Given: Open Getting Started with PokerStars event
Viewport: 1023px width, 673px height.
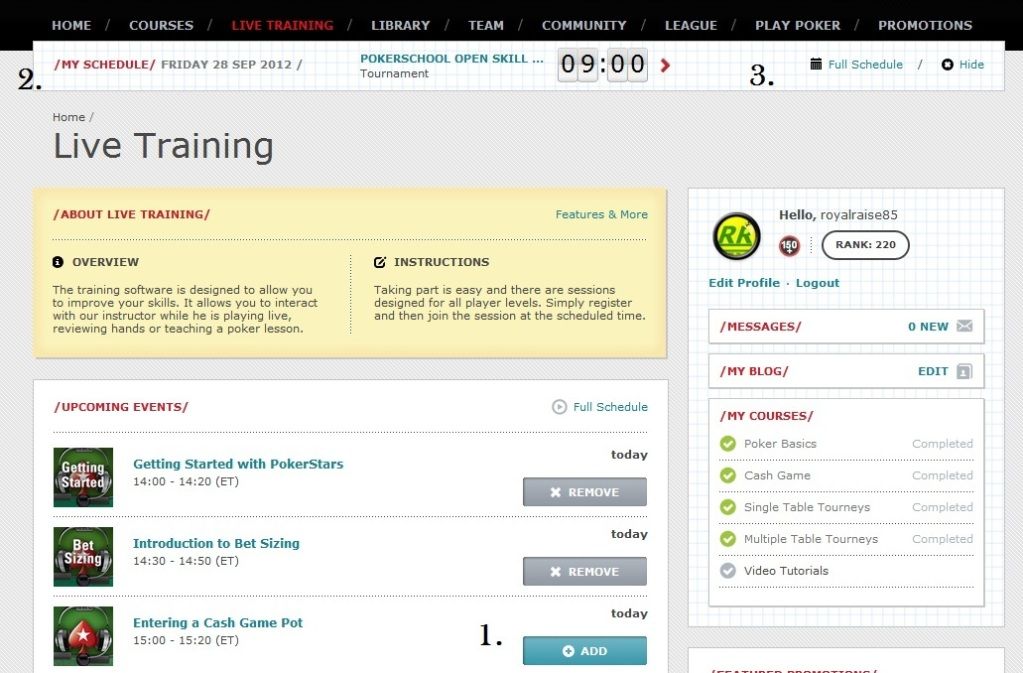Looking at the screenshot, I should [x=238, y=464].
